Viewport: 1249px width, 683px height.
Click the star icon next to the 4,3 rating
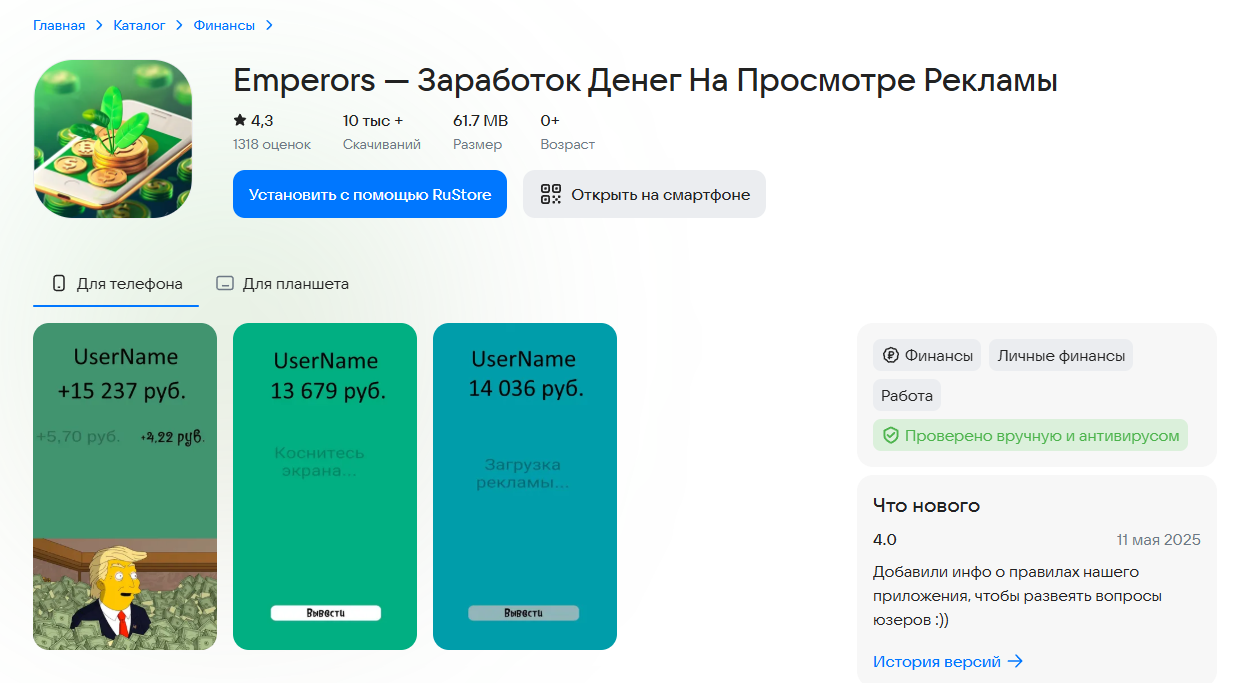click(x=238, y=119)
